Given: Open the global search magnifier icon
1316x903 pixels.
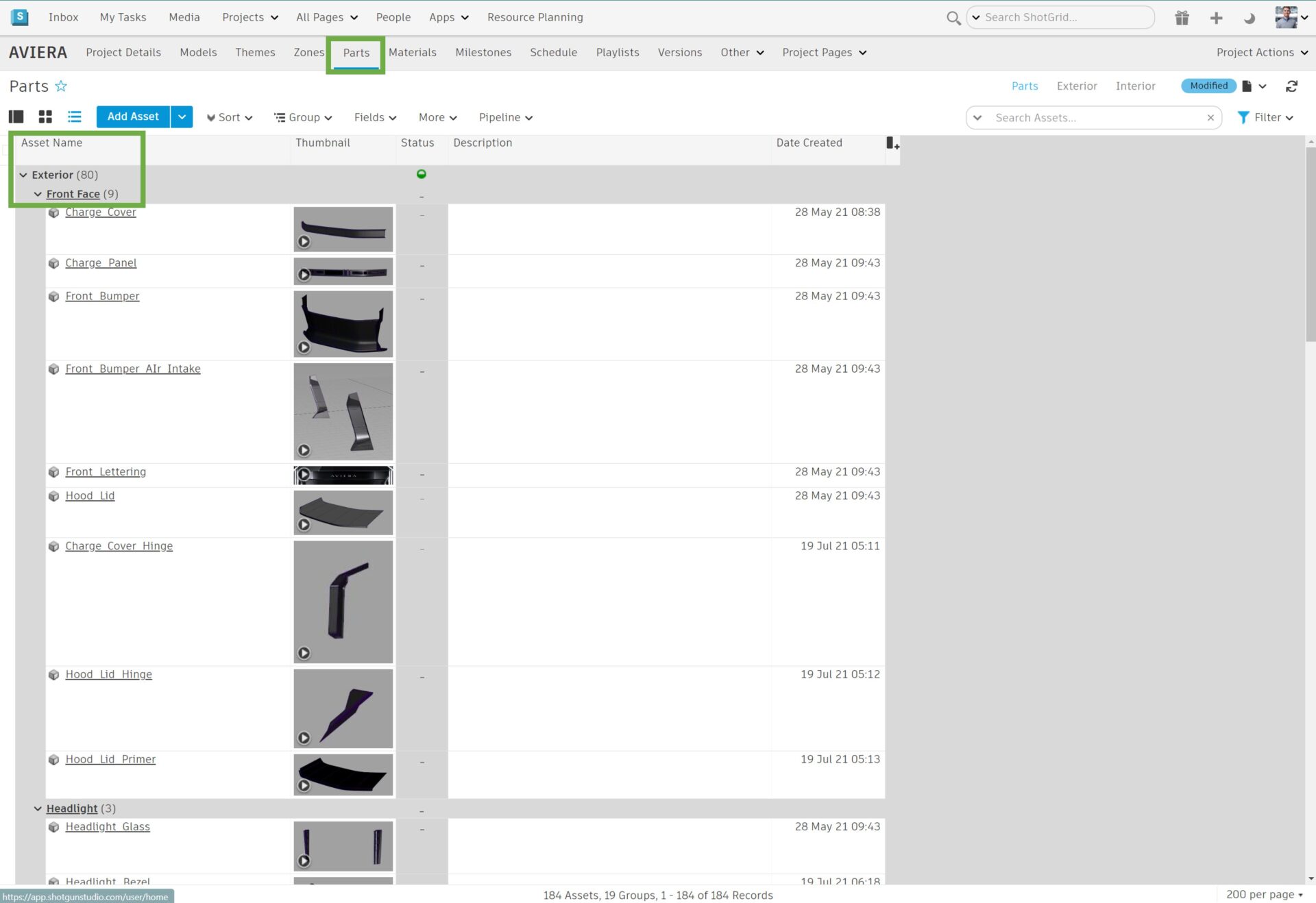Looking at the screenshot, I should click(953, 18).
